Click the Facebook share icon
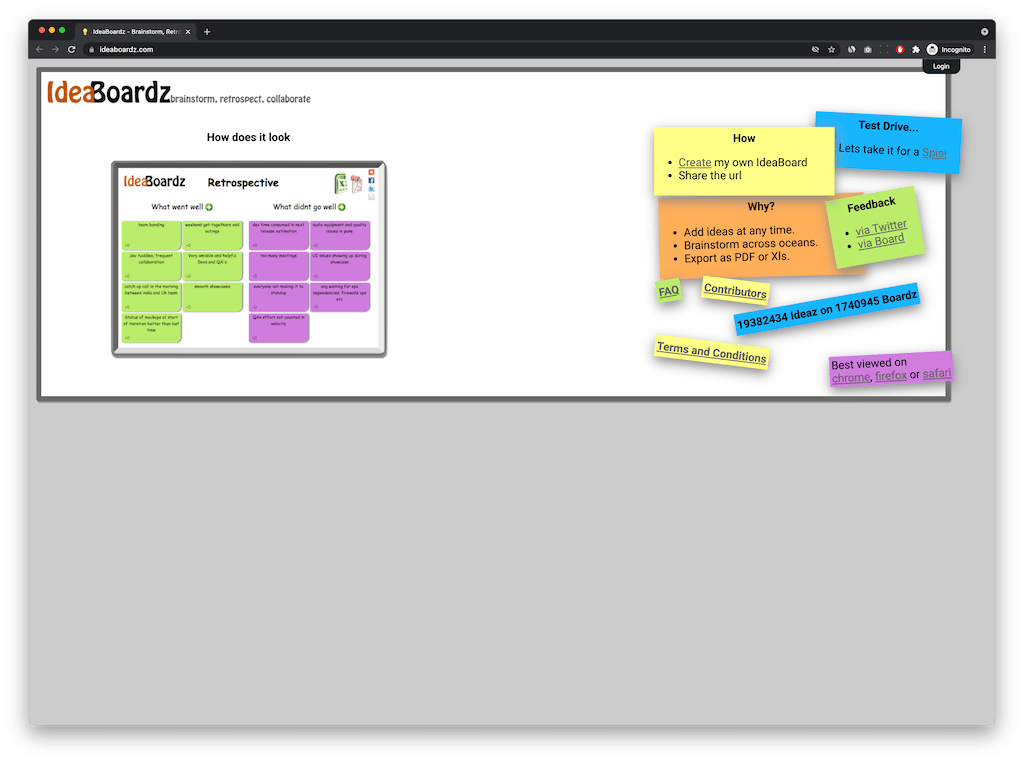 tap(371, 180)
